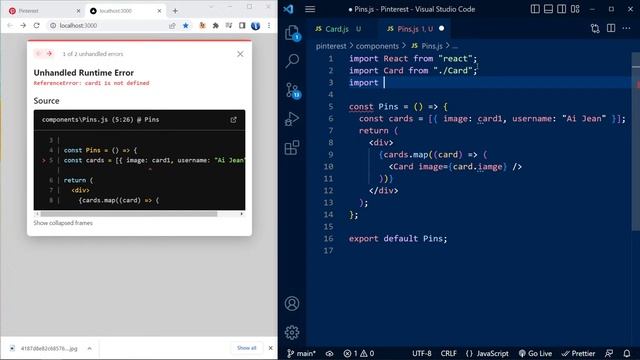This screenshot has width=640, height=360.
Task: Click the error source horizontal scrollbar
Action: [129, 214]
